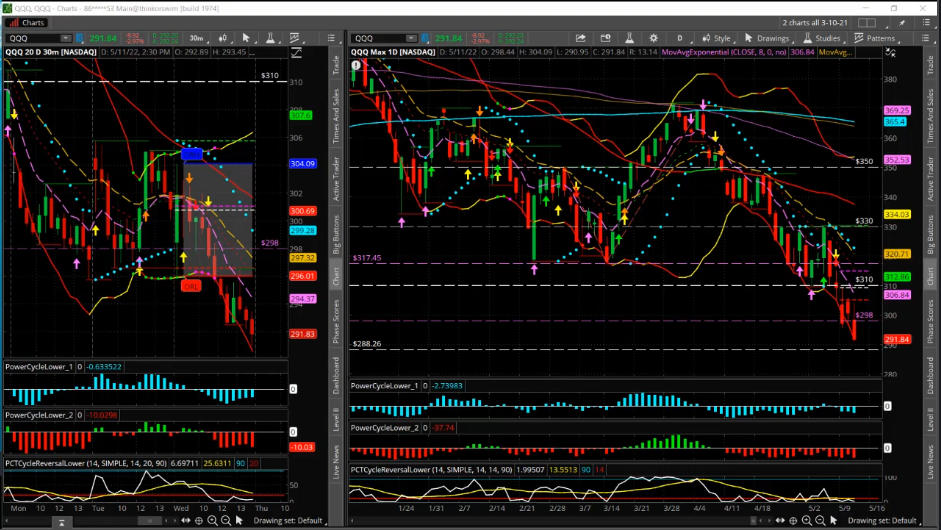Open the Drawings menu
This screenshot has height=530, width=941.
tap(767, 38)
